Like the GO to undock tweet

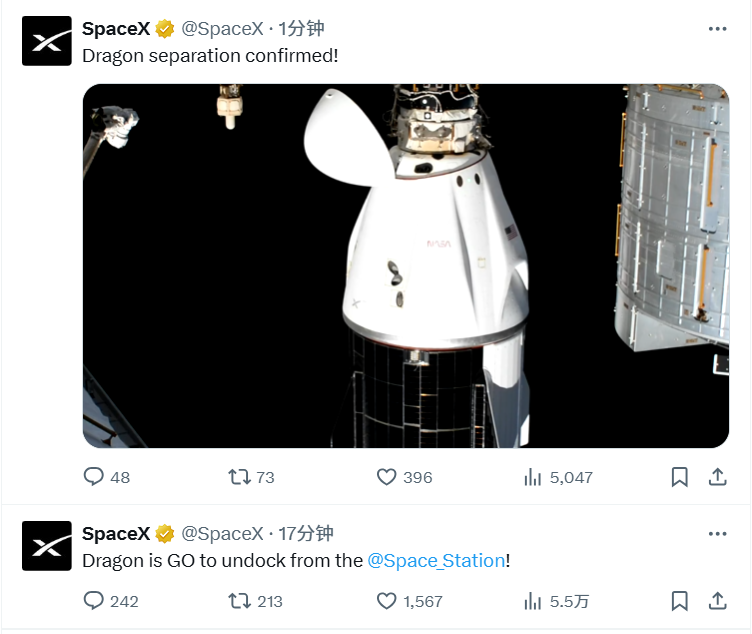click(x=387, y=601)
